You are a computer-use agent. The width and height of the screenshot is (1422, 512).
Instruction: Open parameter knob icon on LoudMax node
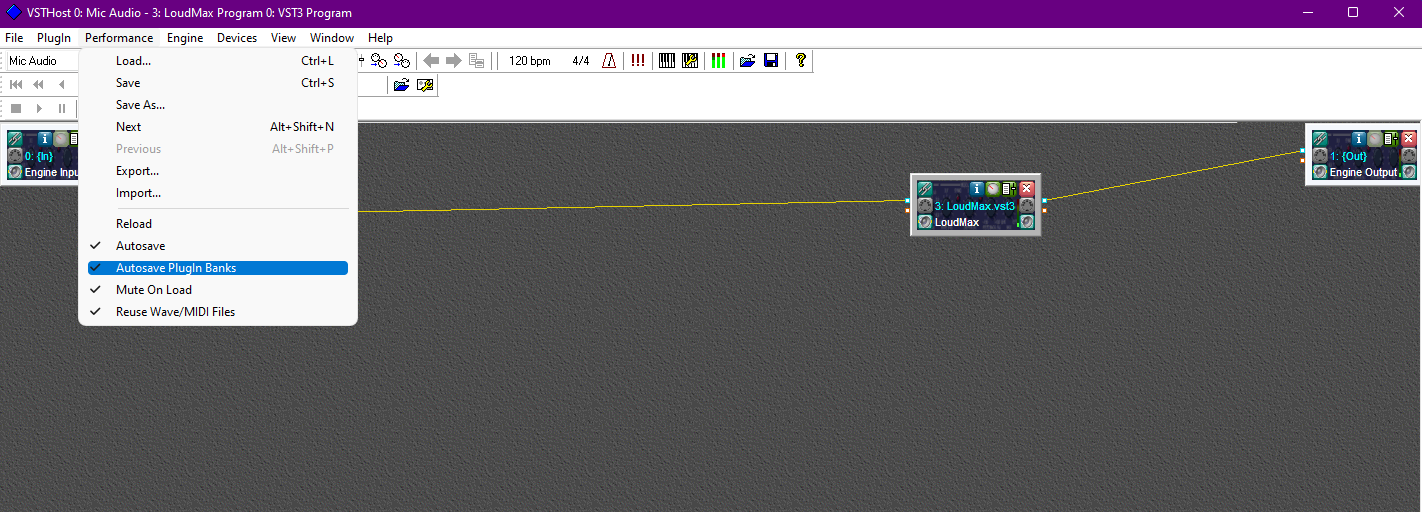[x=993, y=188]
